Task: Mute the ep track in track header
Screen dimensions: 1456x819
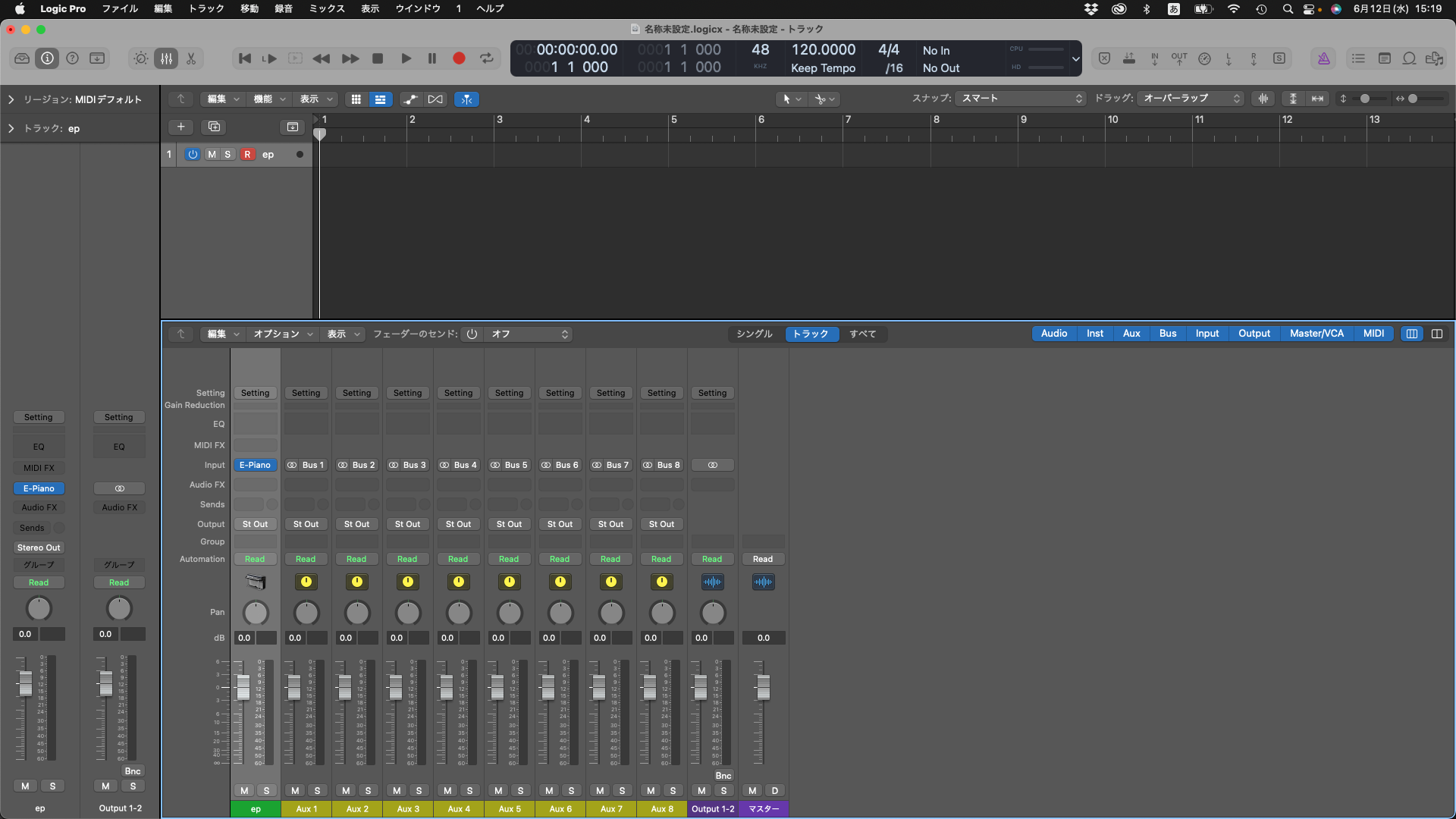Action: click(x=212, y=154)
